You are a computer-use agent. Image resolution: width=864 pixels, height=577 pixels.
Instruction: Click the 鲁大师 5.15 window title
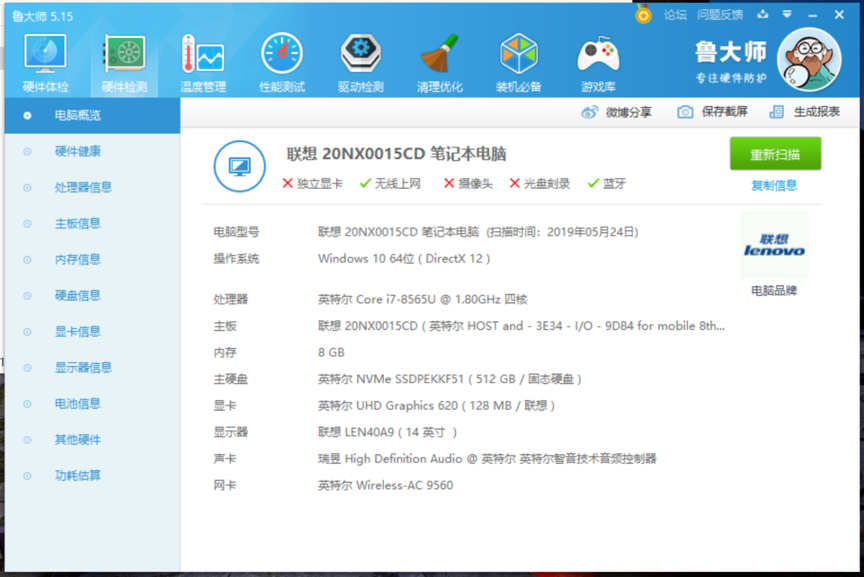click(42, 16)
